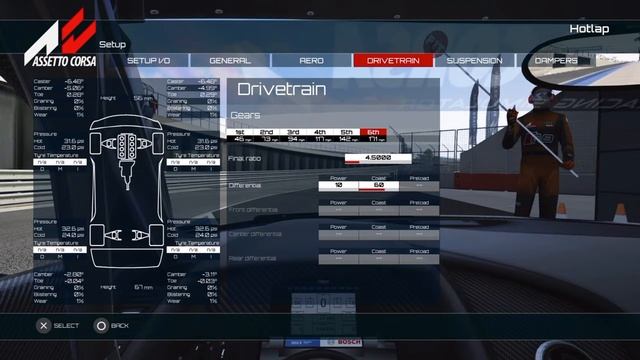Click the Rear differential Coast field
Screen dimensions: 640x360
[x=379, y=259]
